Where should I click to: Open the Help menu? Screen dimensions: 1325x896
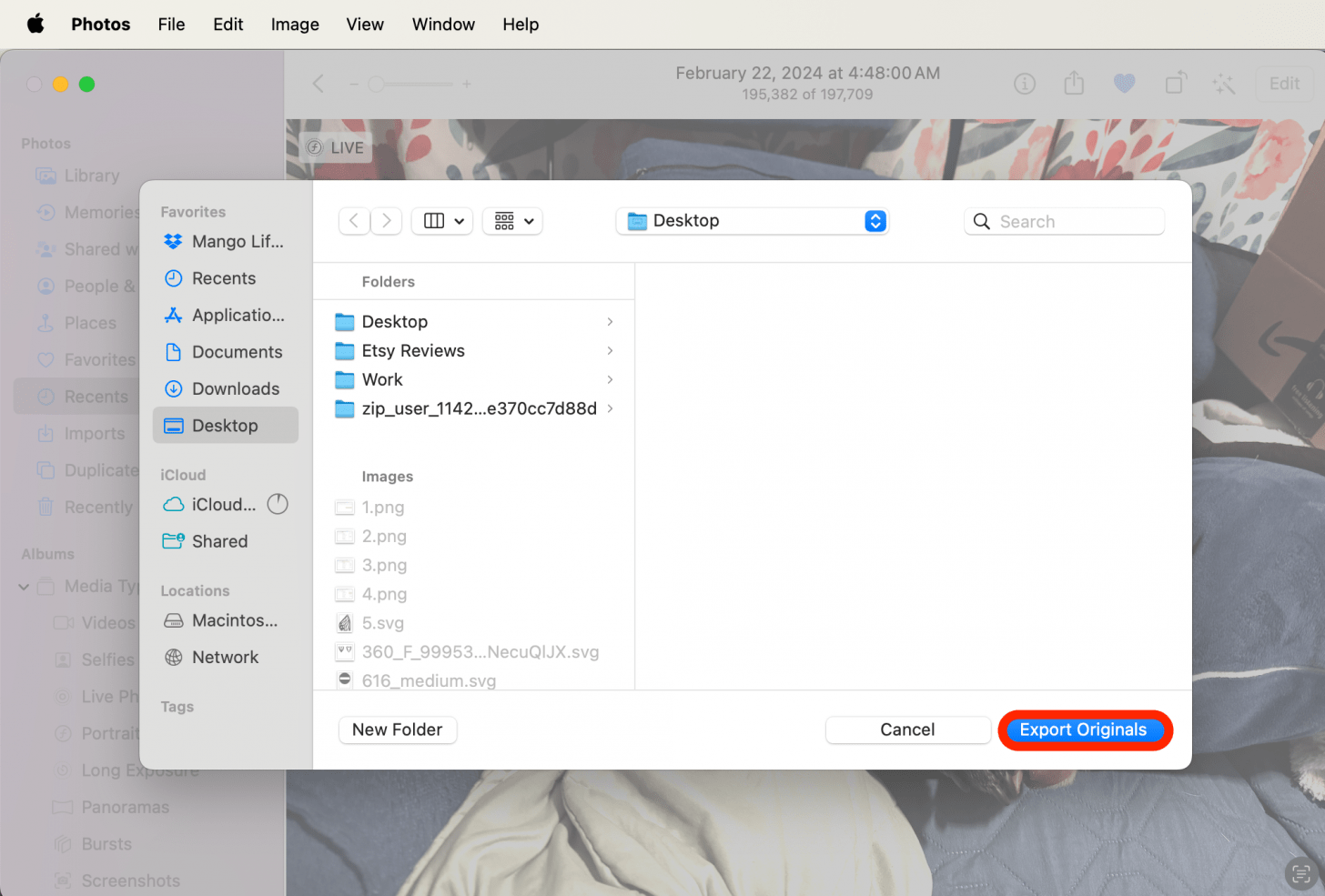521,25
